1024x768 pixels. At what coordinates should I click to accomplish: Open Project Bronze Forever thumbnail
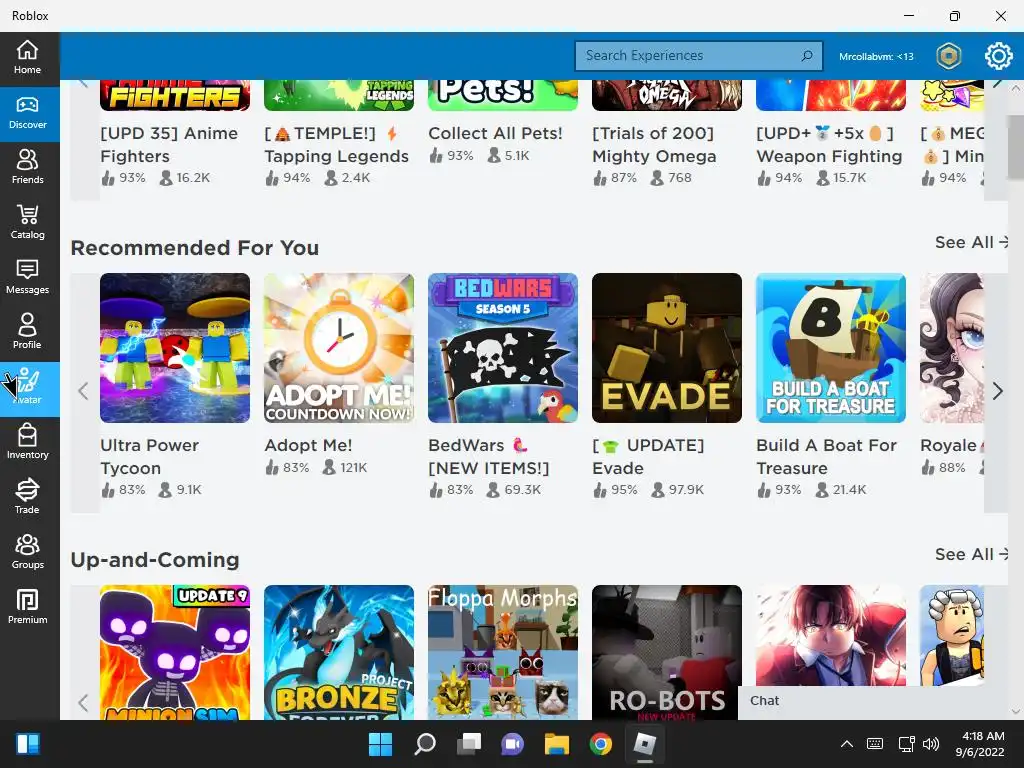coord(339,652)
